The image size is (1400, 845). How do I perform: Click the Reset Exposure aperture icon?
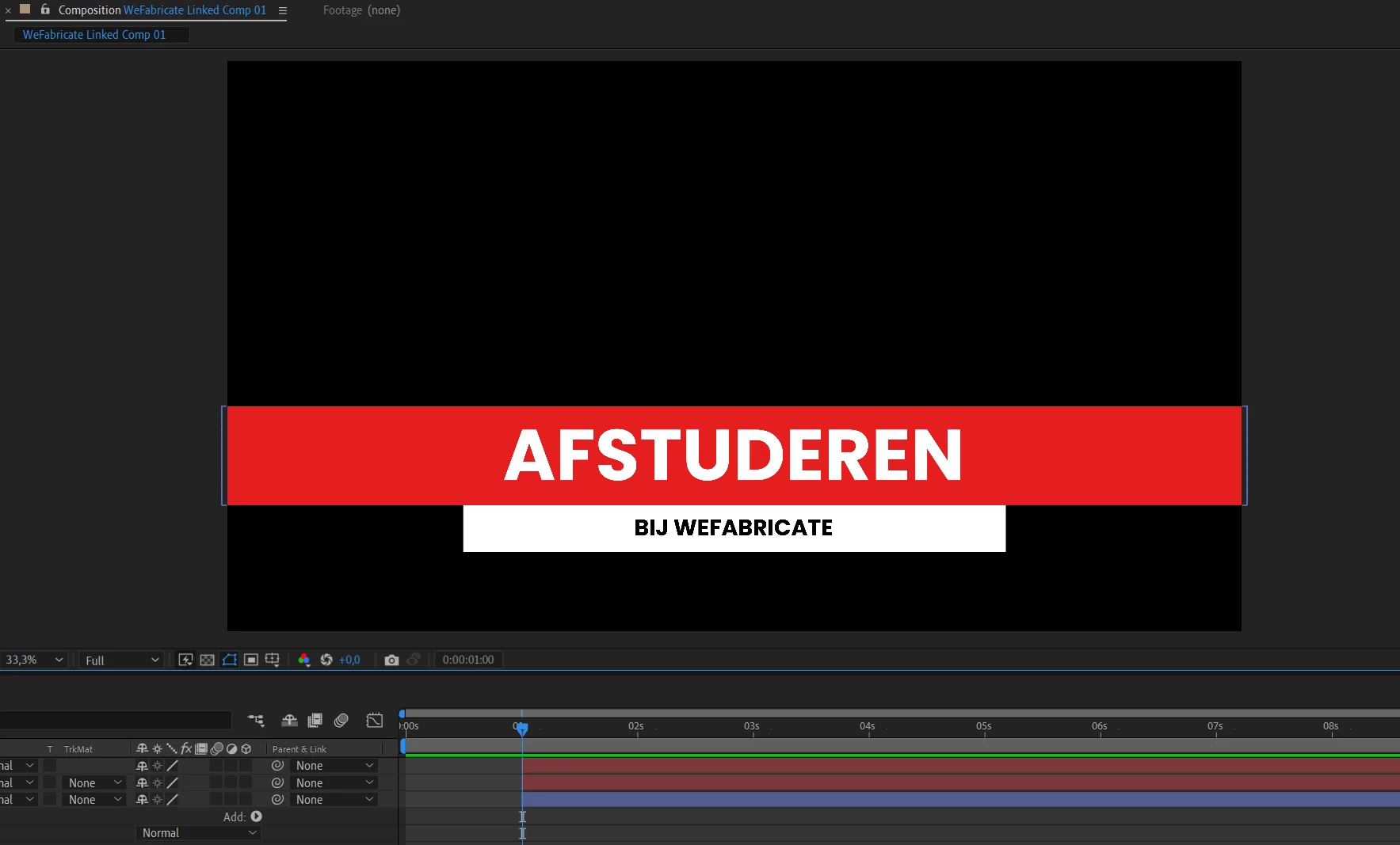click(326, 660)
